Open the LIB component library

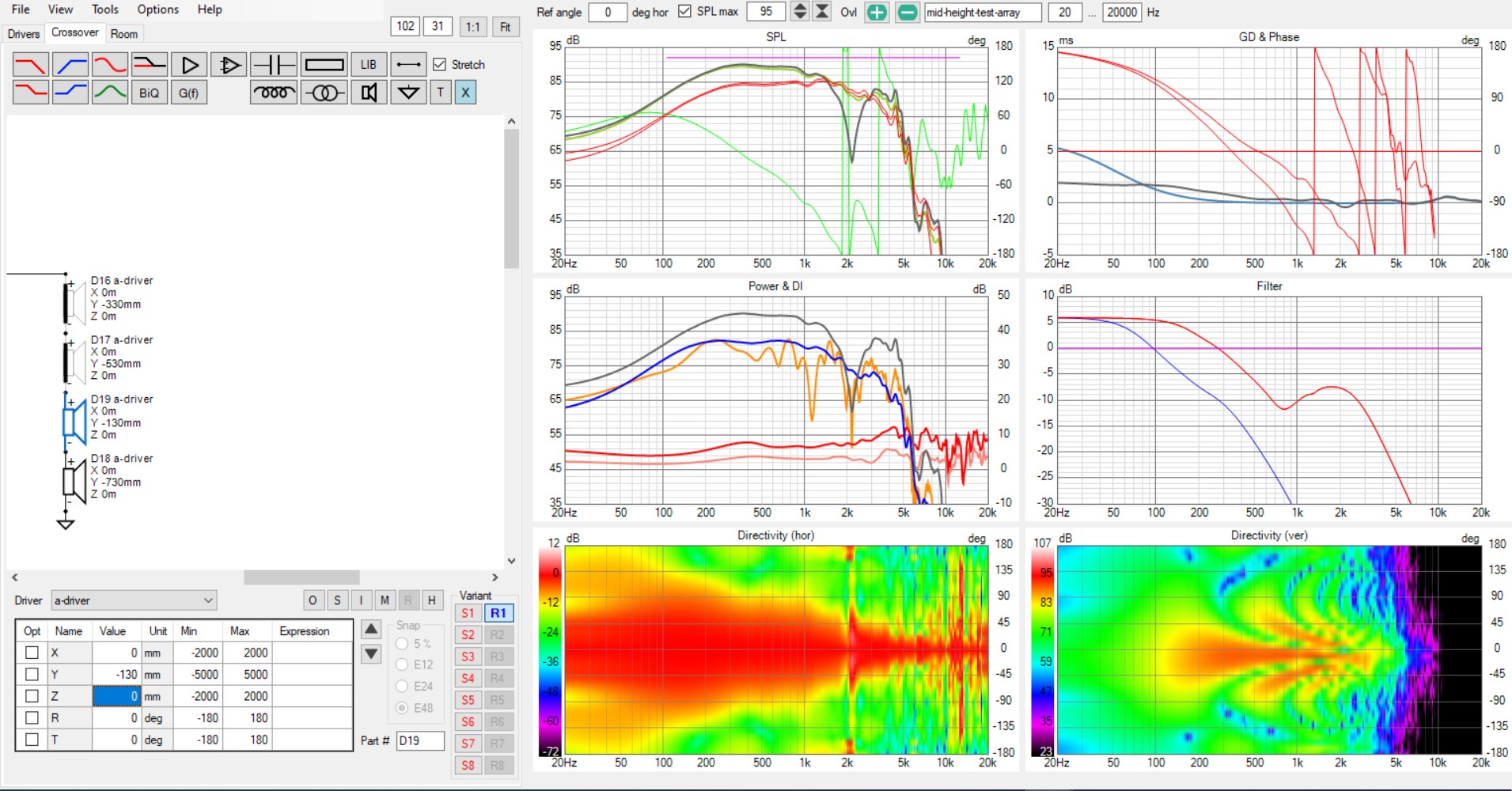pyautogui.click(x=369, y=64)
